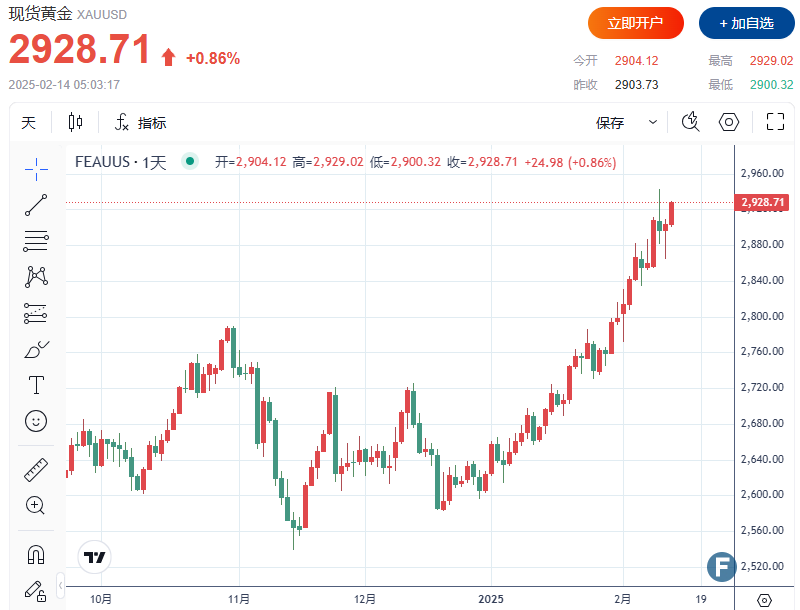Click the zoom in tool
This screenshot has height=610, width=800.
coord(36,505)
